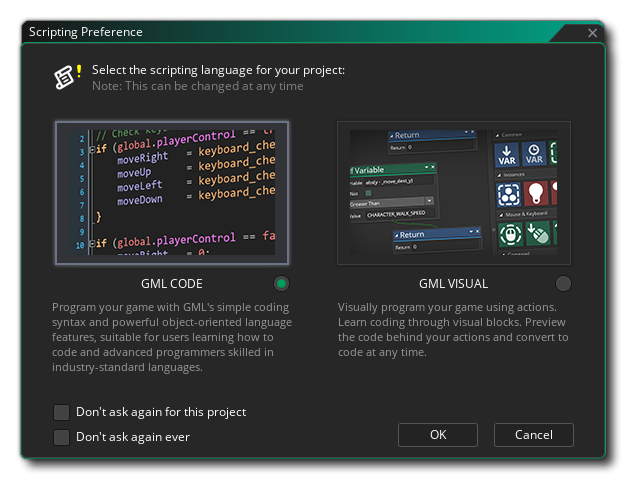The height and width of the screenshot is (485, 627).
Task: Enable Don't ask again ever checkbox
Action: tap(61, 437)
